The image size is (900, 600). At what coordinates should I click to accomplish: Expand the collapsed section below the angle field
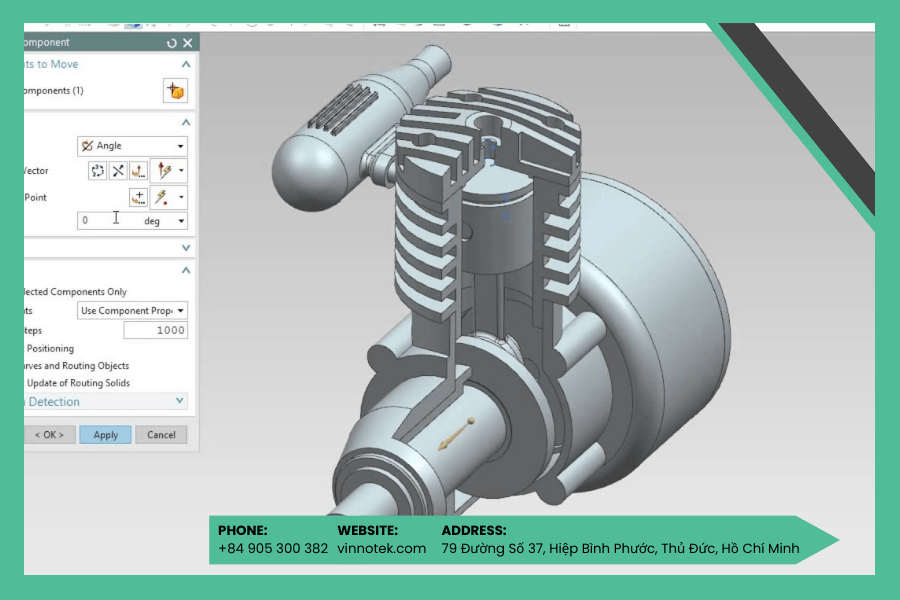186,248
